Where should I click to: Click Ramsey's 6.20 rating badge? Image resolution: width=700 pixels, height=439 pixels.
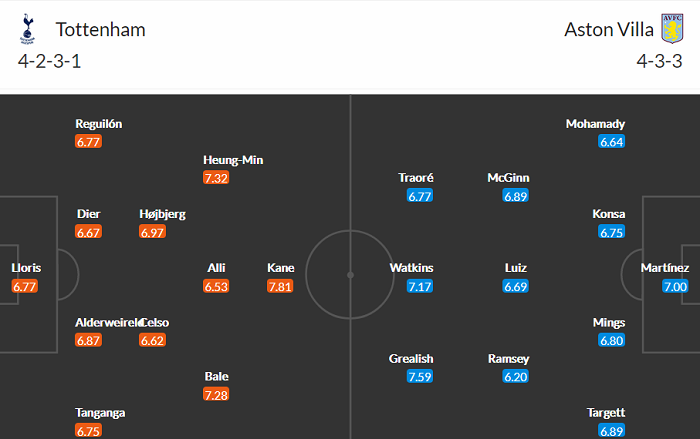tap(516, 377)
